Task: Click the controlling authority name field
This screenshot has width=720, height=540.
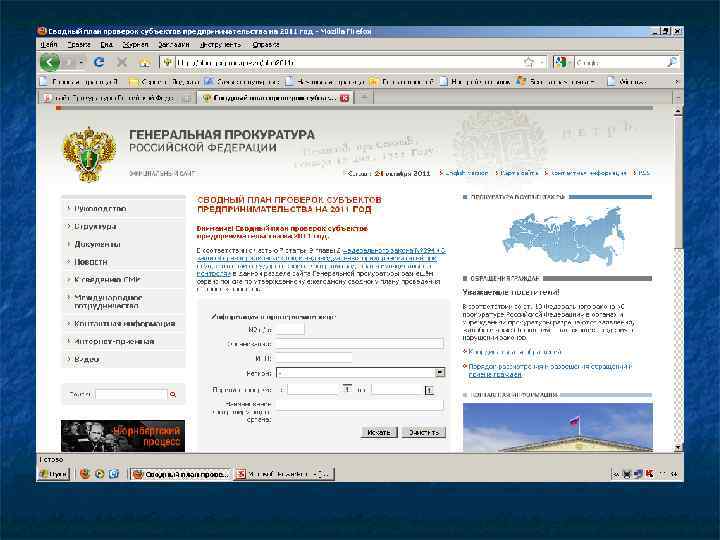Action: coord(360,404)
